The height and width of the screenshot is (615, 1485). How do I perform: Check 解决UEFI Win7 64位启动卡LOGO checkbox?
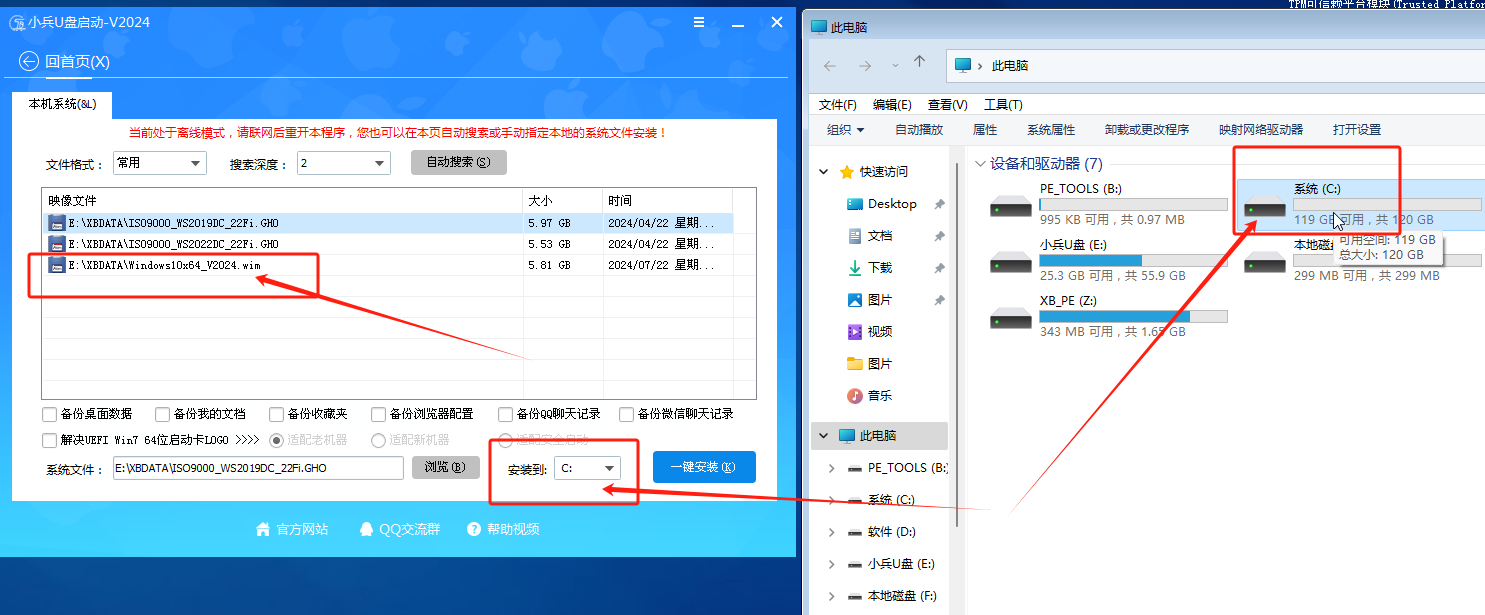(x=49, y=440)
